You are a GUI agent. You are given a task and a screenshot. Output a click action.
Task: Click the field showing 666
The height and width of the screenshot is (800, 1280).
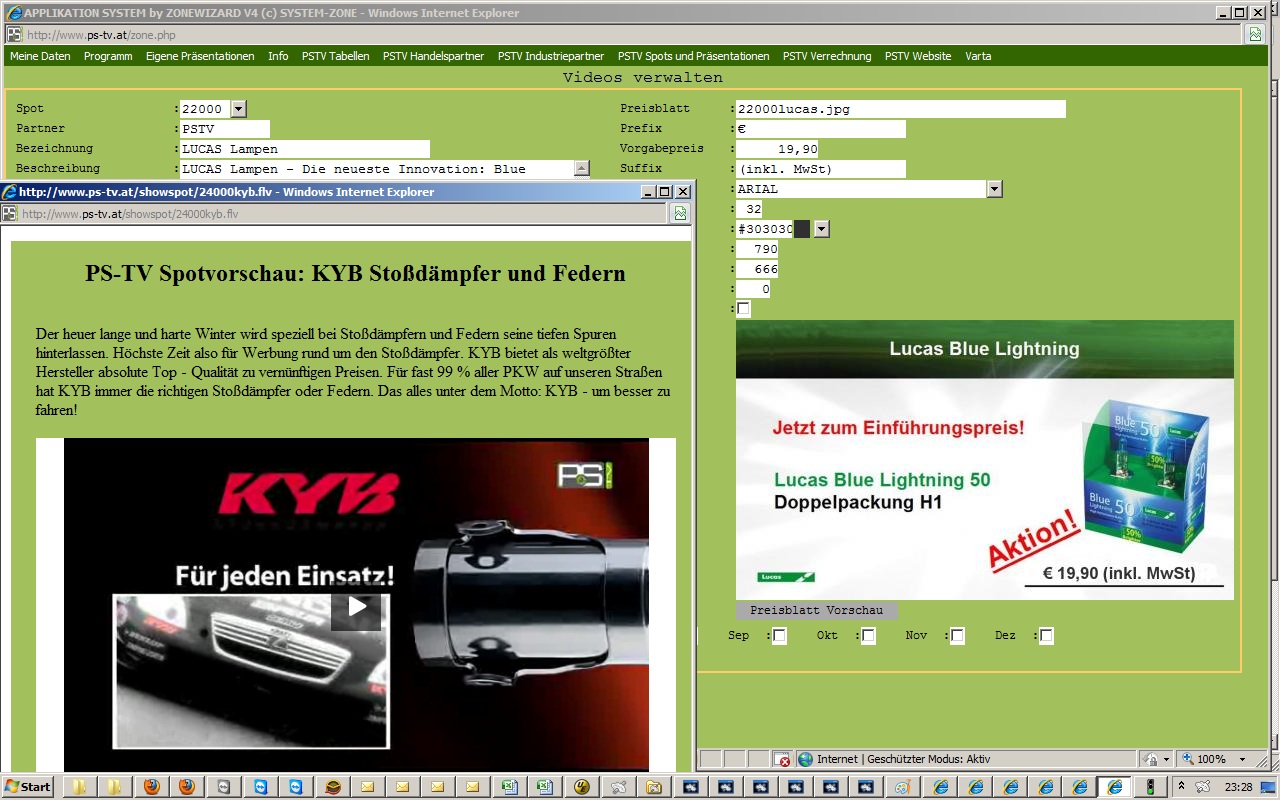[x=757, y=269]
